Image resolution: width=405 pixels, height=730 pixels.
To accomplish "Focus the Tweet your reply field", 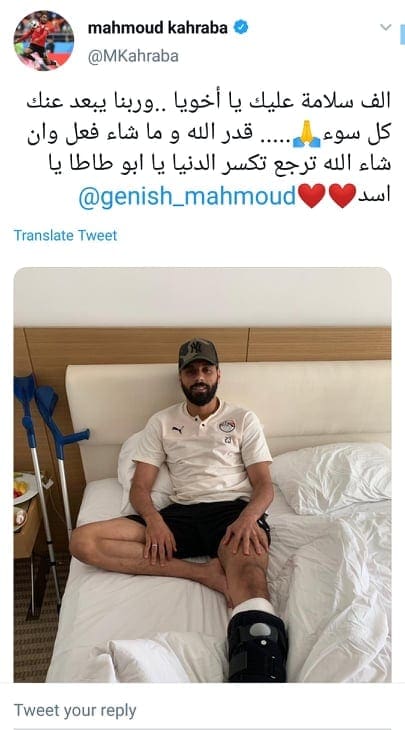I will [202, 710].
